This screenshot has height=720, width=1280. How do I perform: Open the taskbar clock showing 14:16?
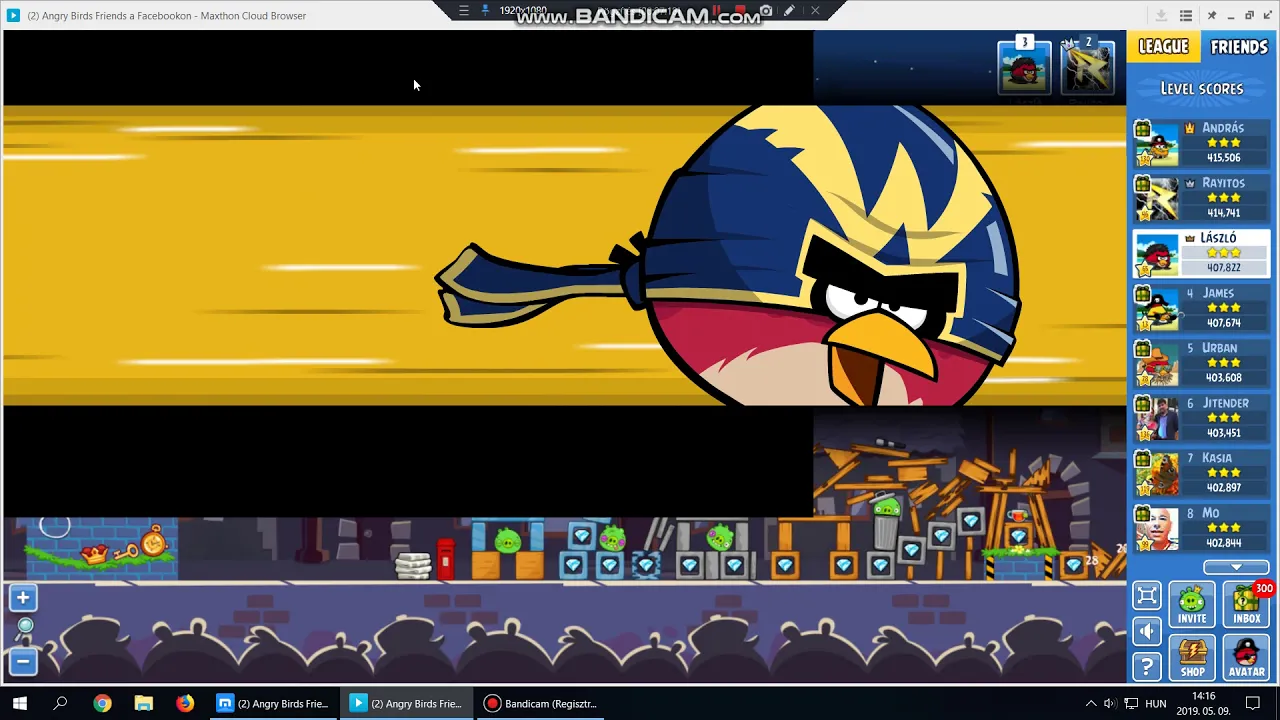pos(1204,703)
